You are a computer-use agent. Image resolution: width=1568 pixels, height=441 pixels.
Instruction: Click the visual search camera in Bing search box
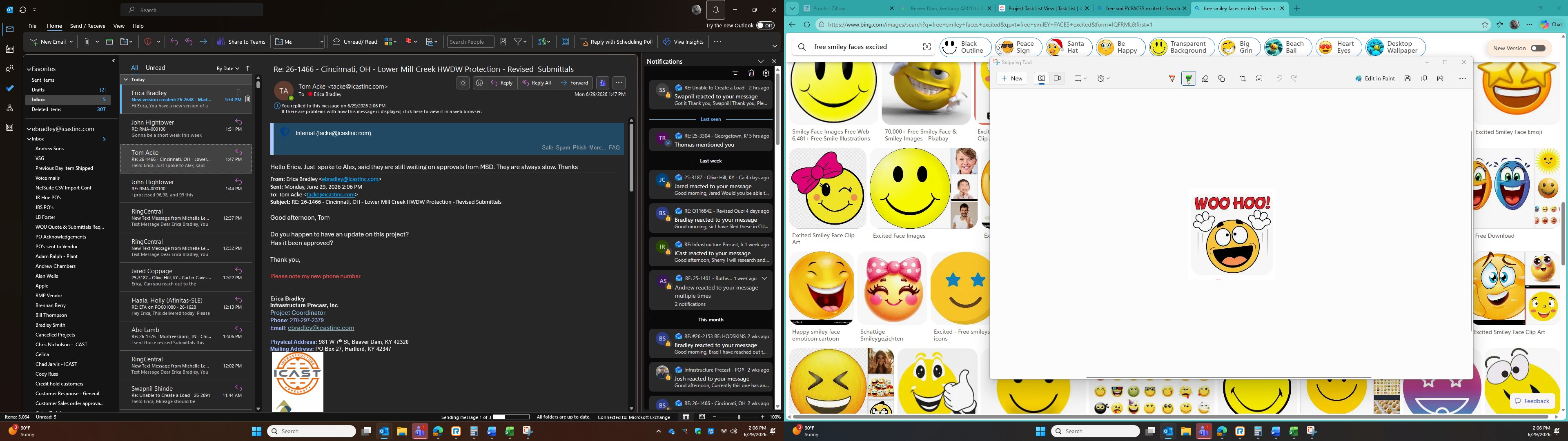click(927, 47)
